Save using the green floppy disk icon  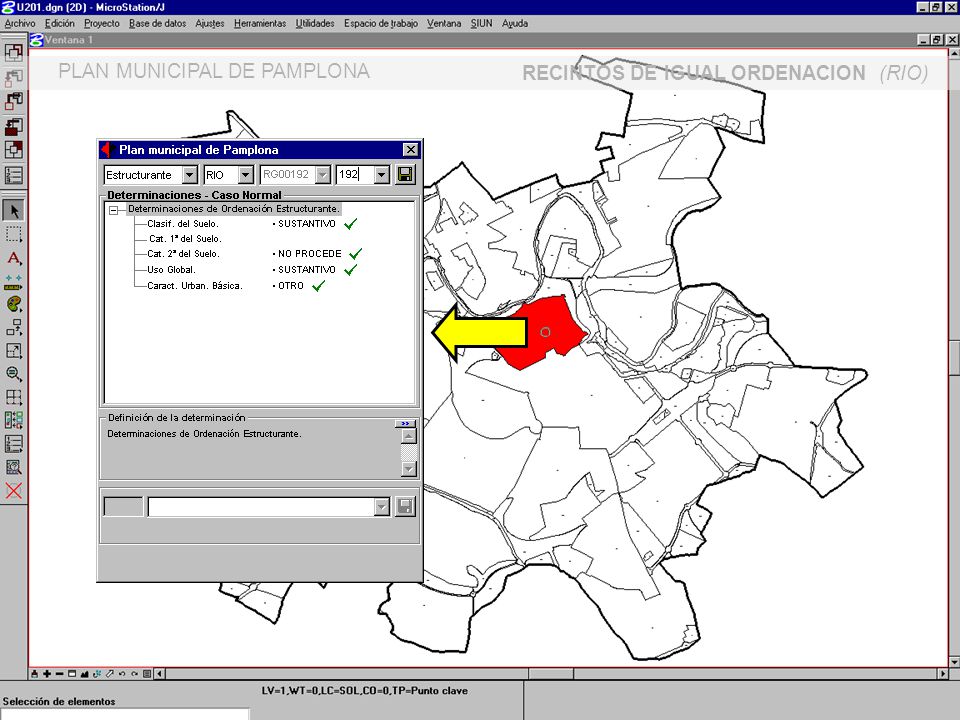coord(405,174)
